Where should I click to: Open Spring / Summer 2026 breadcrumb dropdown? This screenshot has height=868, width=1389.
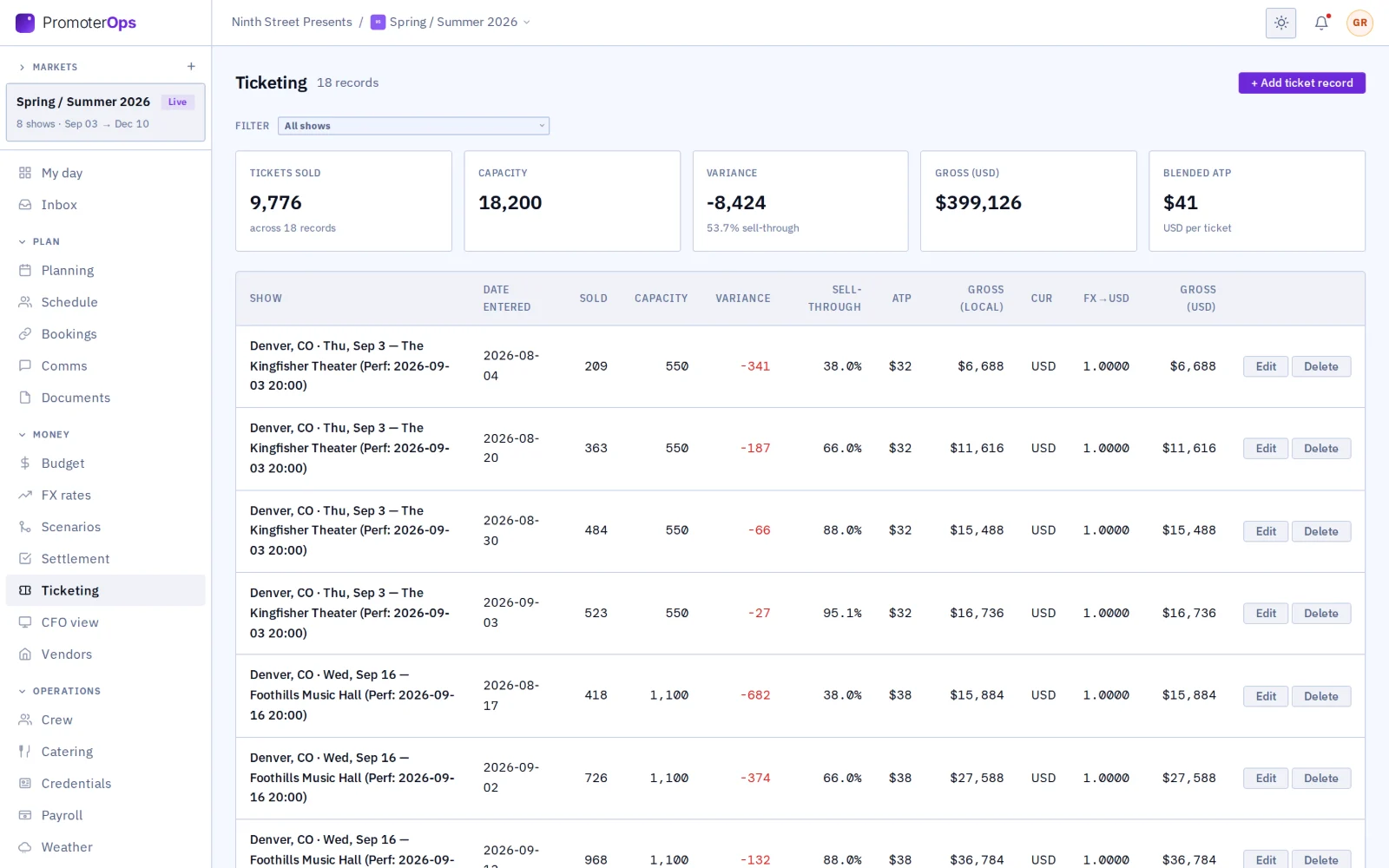451,23
